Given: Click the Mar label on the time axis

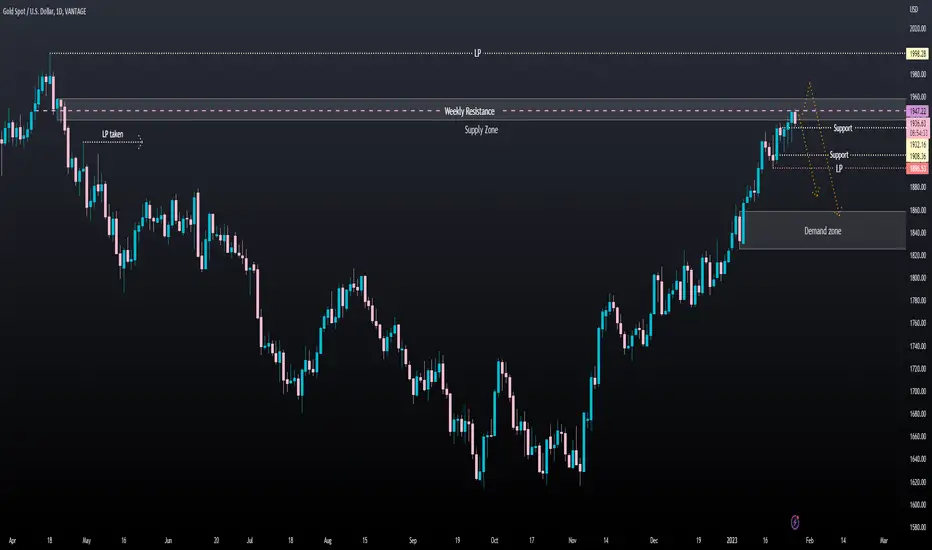Looking at the screenshot, I should [x=884, y=540].
